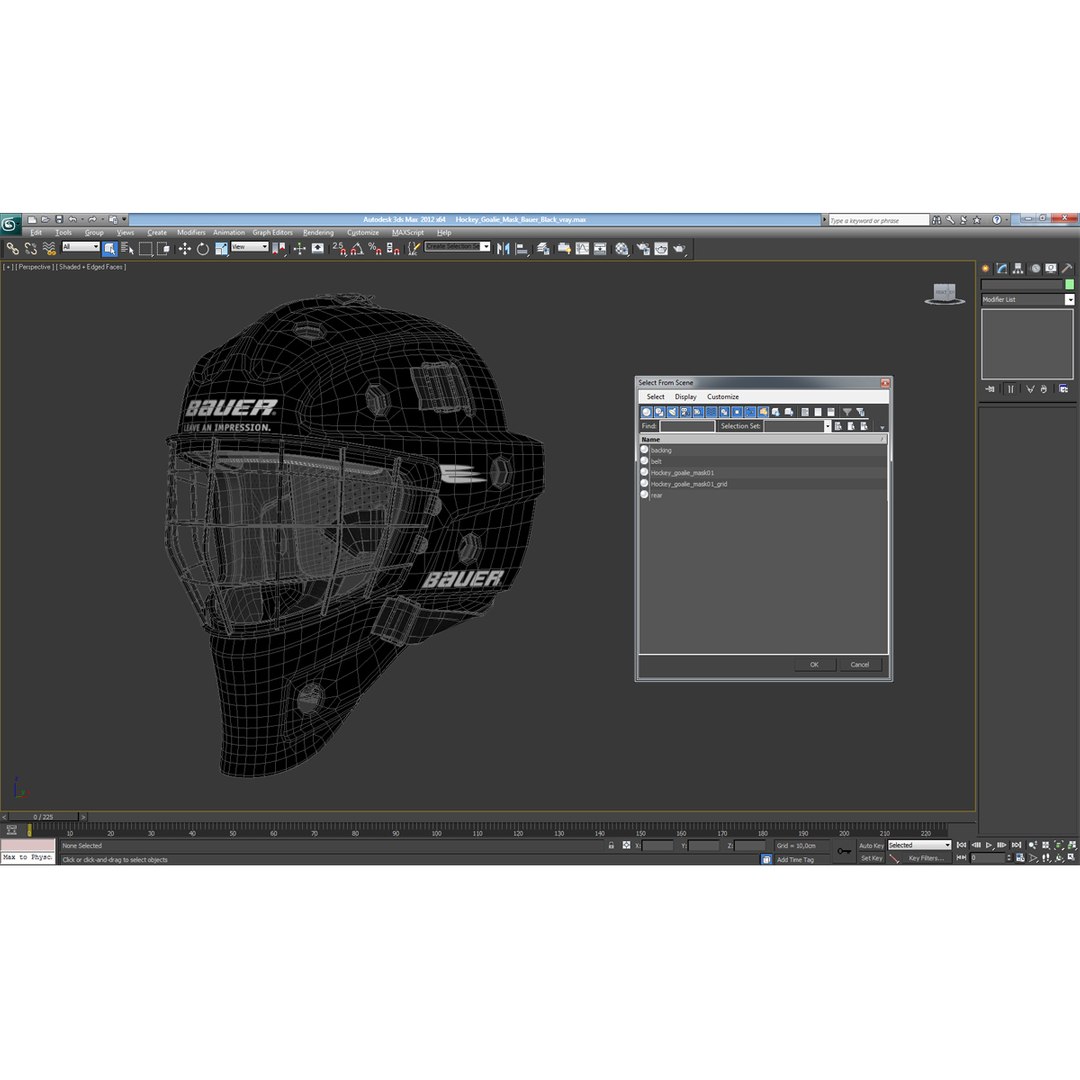
Task: Toggle the 2.5D Snaps button
Action: [339, 249]
